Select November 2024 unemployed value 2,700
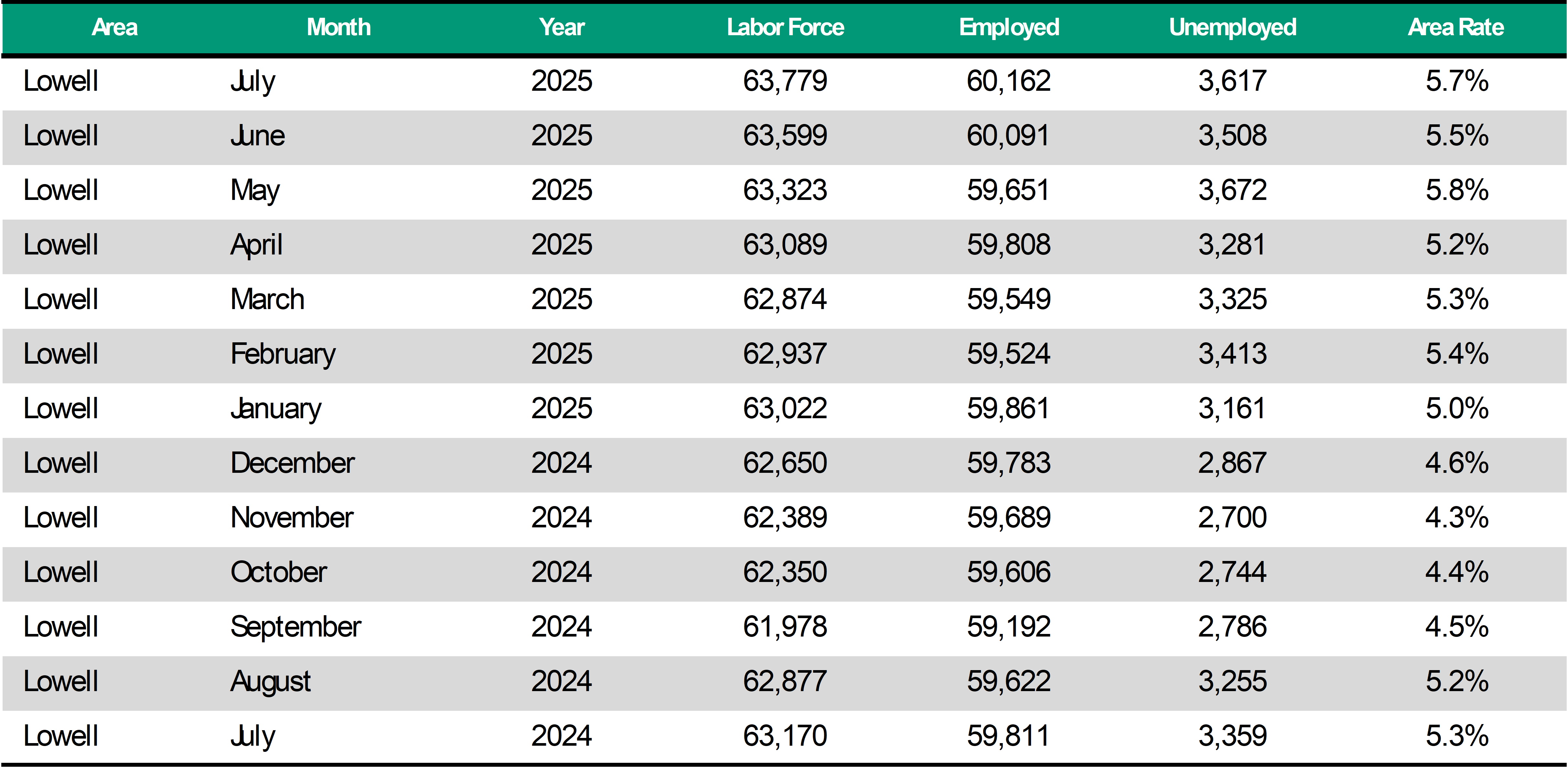1568x767 pixels. pos(1232,518)
